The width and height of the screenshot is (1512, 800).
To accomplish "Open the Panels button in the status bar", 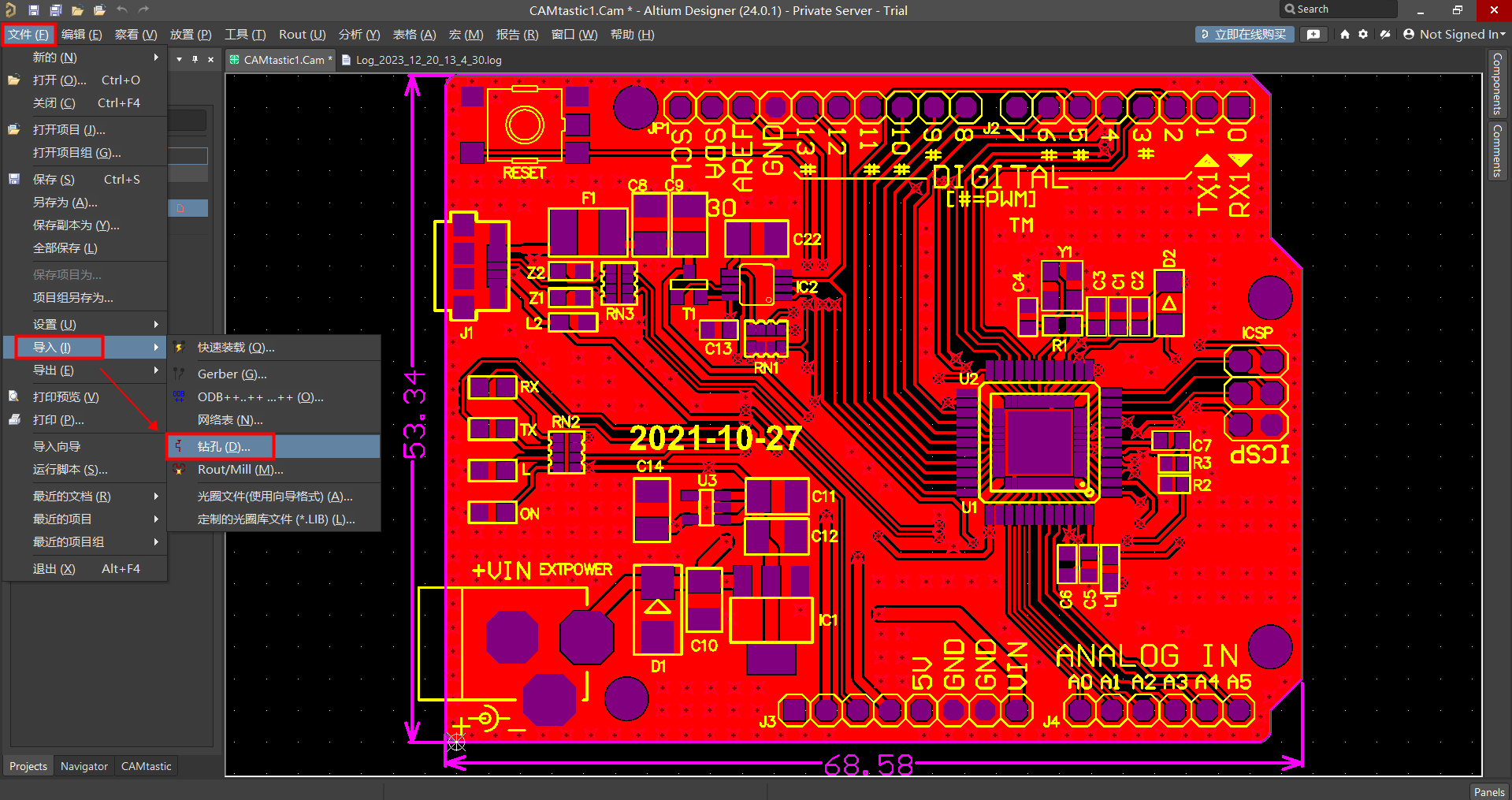I will 1488,792.
